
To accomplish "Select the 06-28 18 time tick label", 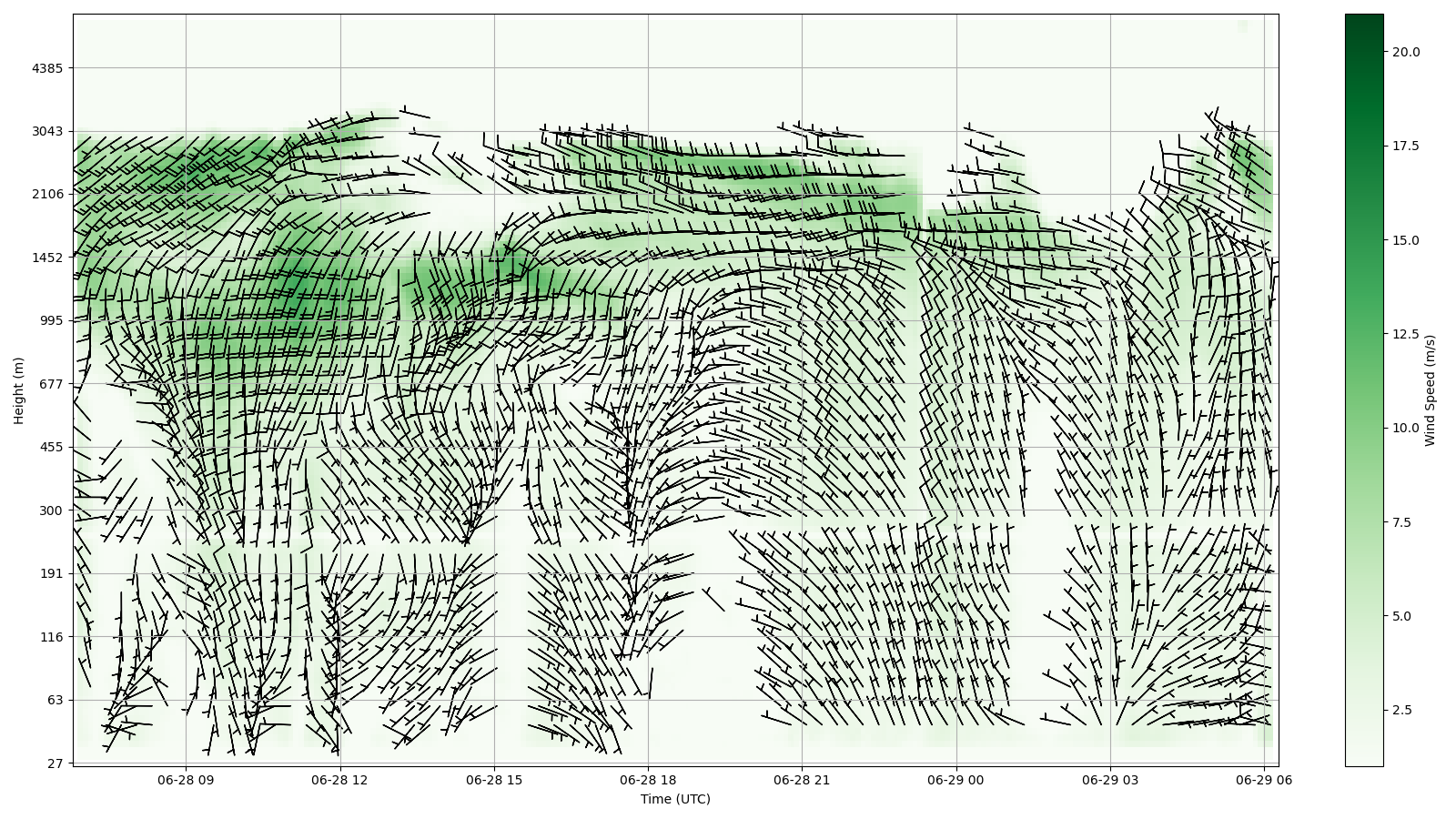I will tap(648, 780).
